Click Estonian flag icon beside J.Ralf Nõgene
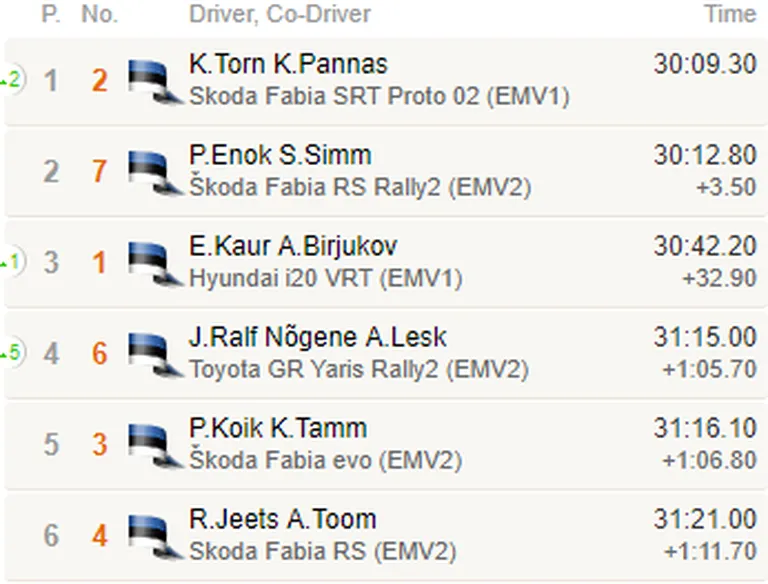Screen dimensions: 768x584 [x=155, y=355]
